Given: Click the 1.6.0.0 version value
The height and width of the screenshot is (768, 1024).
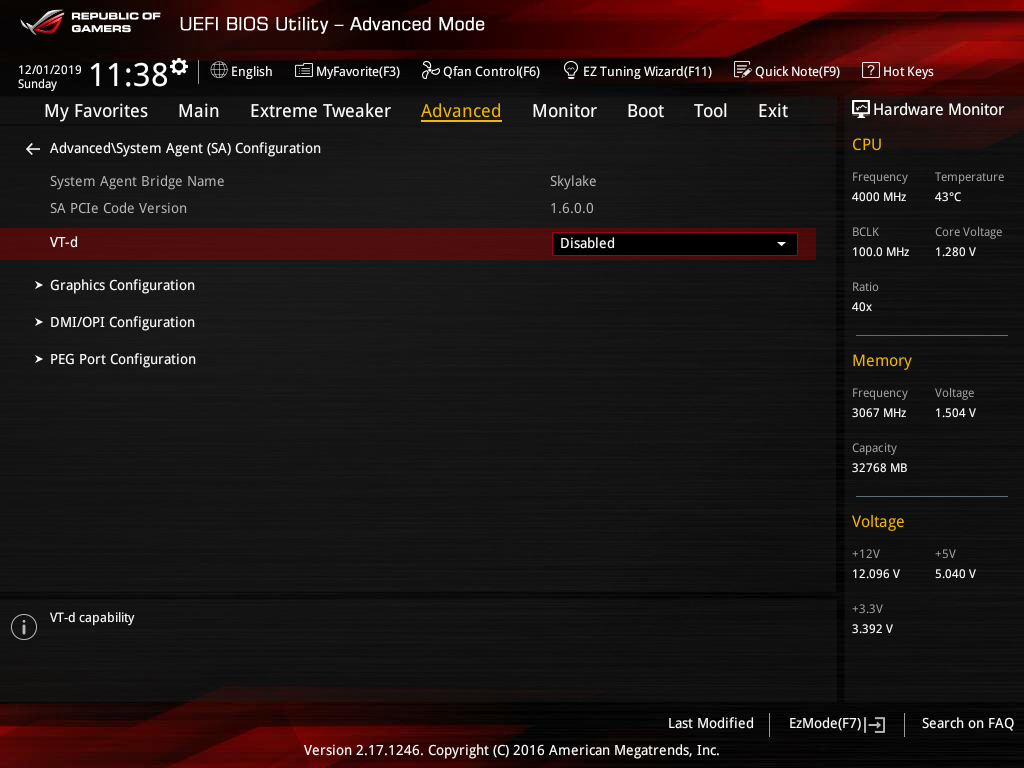Looking at the screenshot, I should pos(571,208).
